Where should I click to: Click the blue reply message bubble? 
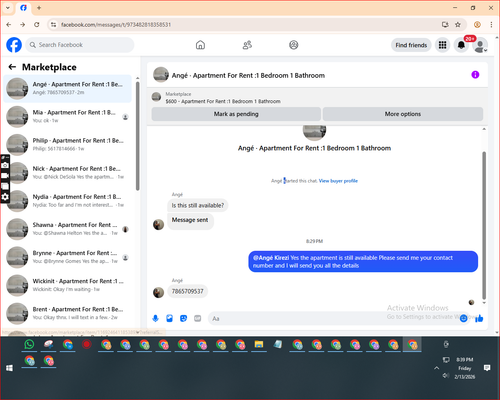click(x=363, y=262)
